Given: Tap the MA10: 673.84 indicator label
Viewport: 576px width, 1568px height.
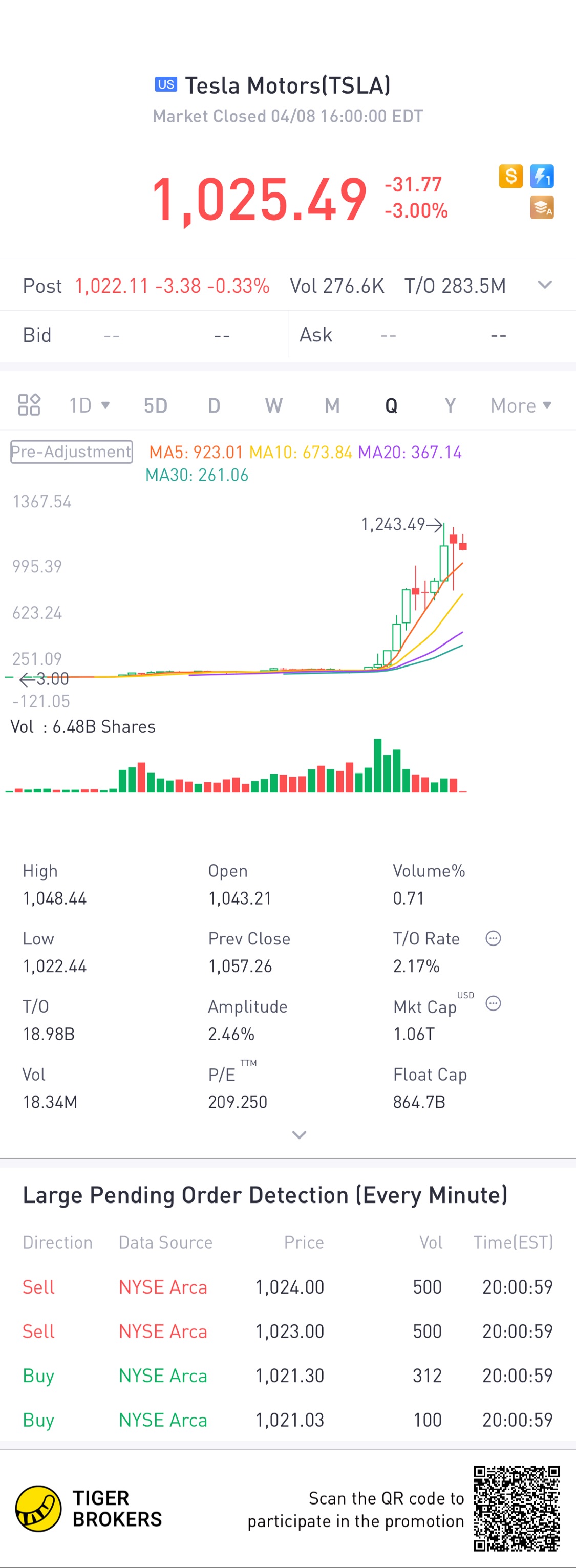Looking at the screenshot, I should tap(301, 452).
